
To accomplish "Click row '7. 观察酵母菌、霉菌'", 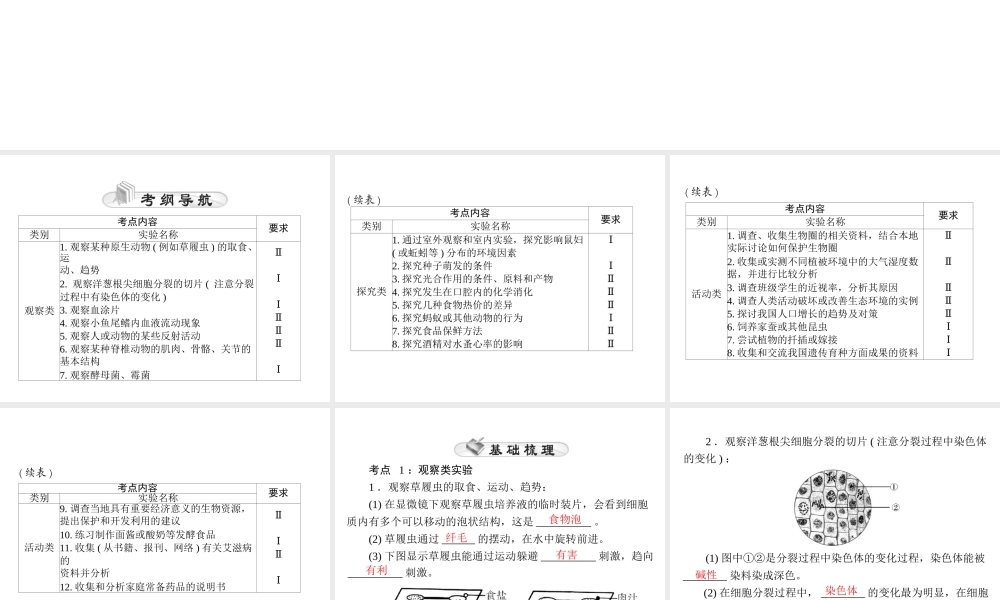I will [x=105, y=375].
